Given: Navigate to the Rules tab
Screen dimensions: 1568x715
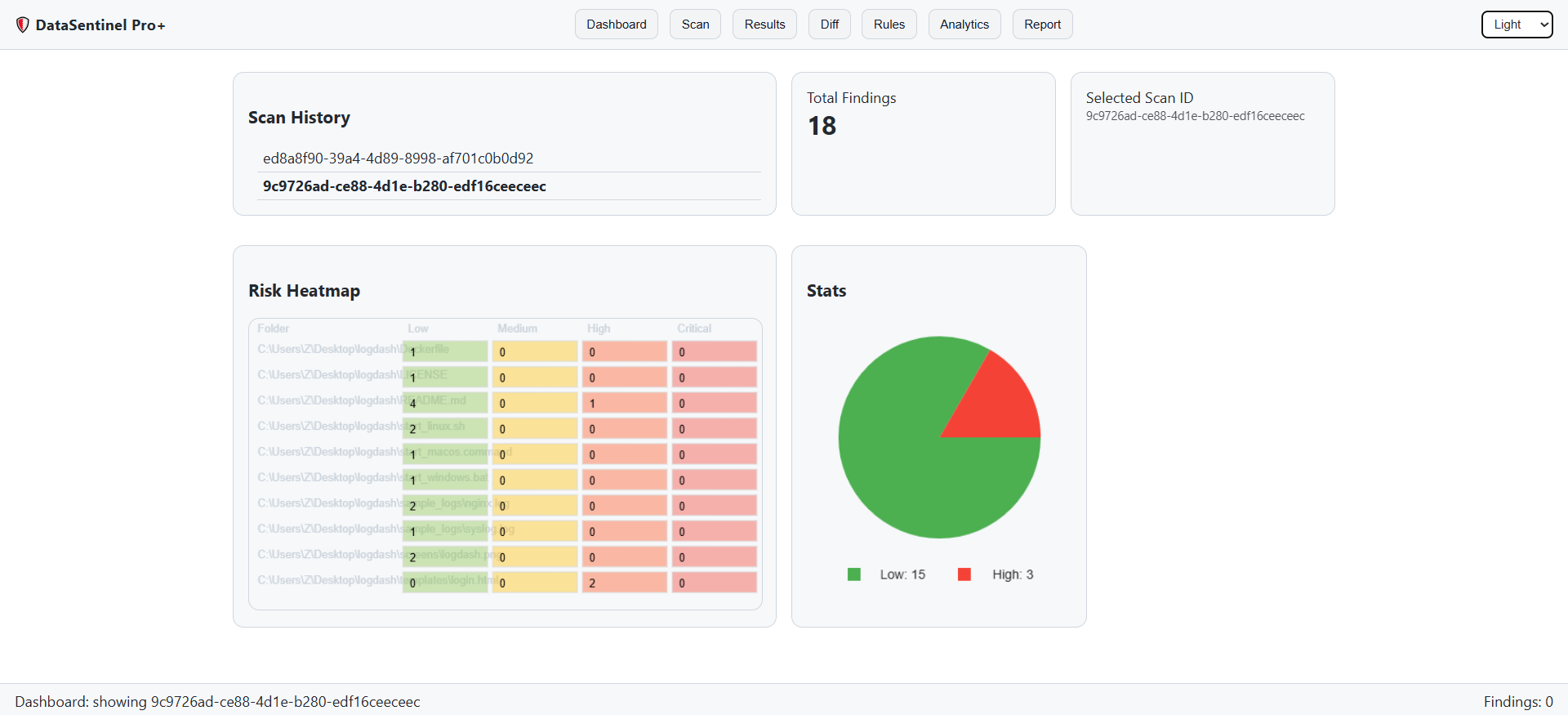Looking at the screenshot, I should [x=889, y=25].
